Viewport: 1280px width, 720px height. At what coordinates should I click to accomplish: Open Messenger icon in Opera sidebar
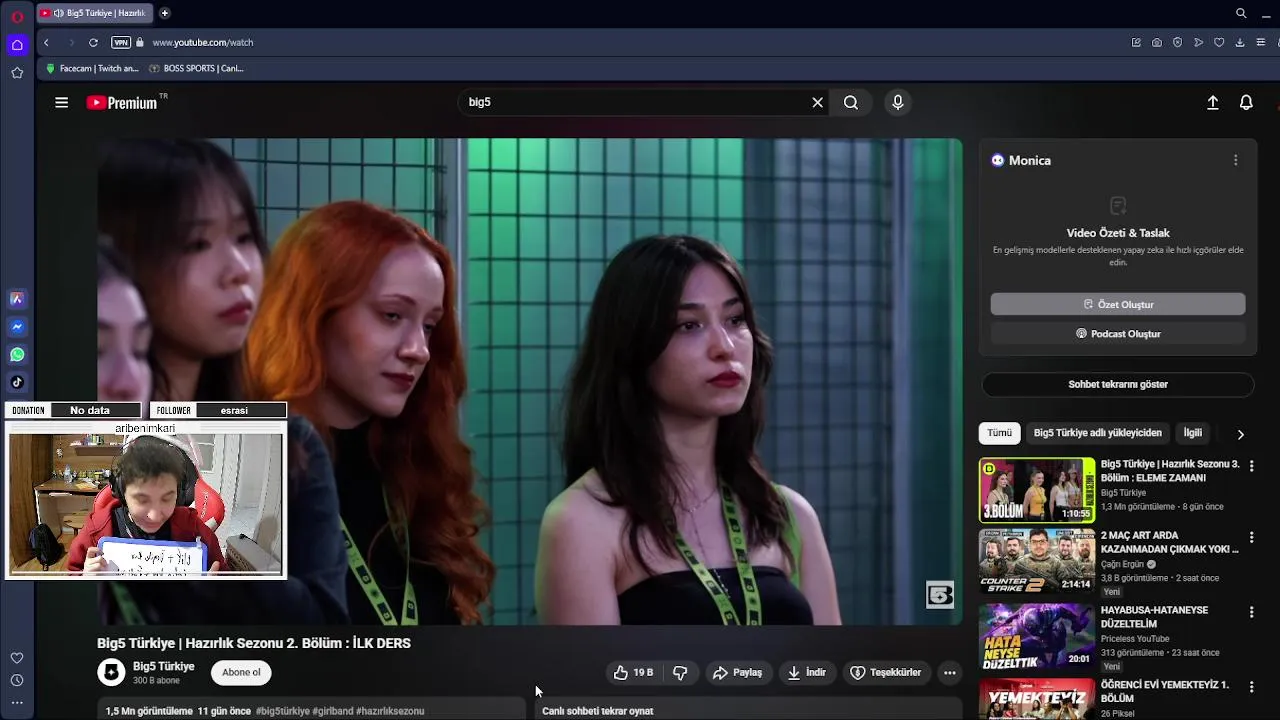(17, 327)
